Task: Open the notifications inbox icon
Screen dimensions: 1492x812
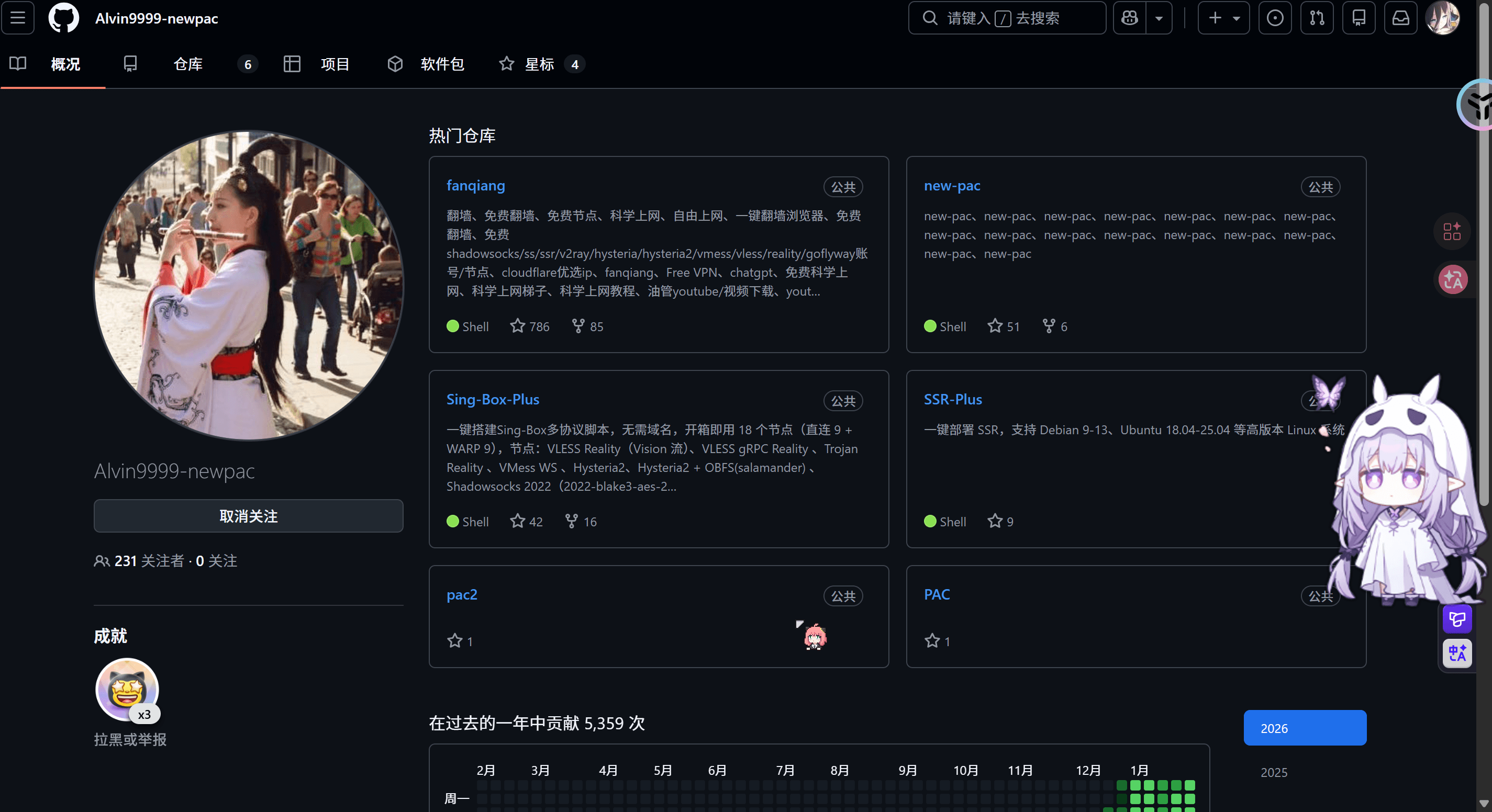Action: pyautogui.click(x=1400, y=18)
